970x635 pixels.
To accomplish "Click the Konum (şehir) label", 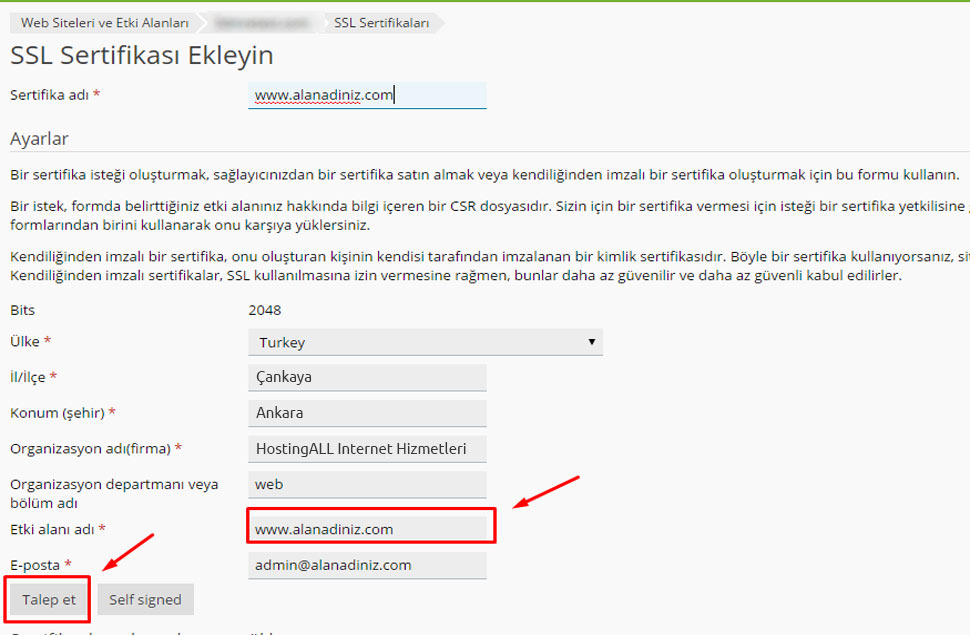I will click(x=57, y=413).
